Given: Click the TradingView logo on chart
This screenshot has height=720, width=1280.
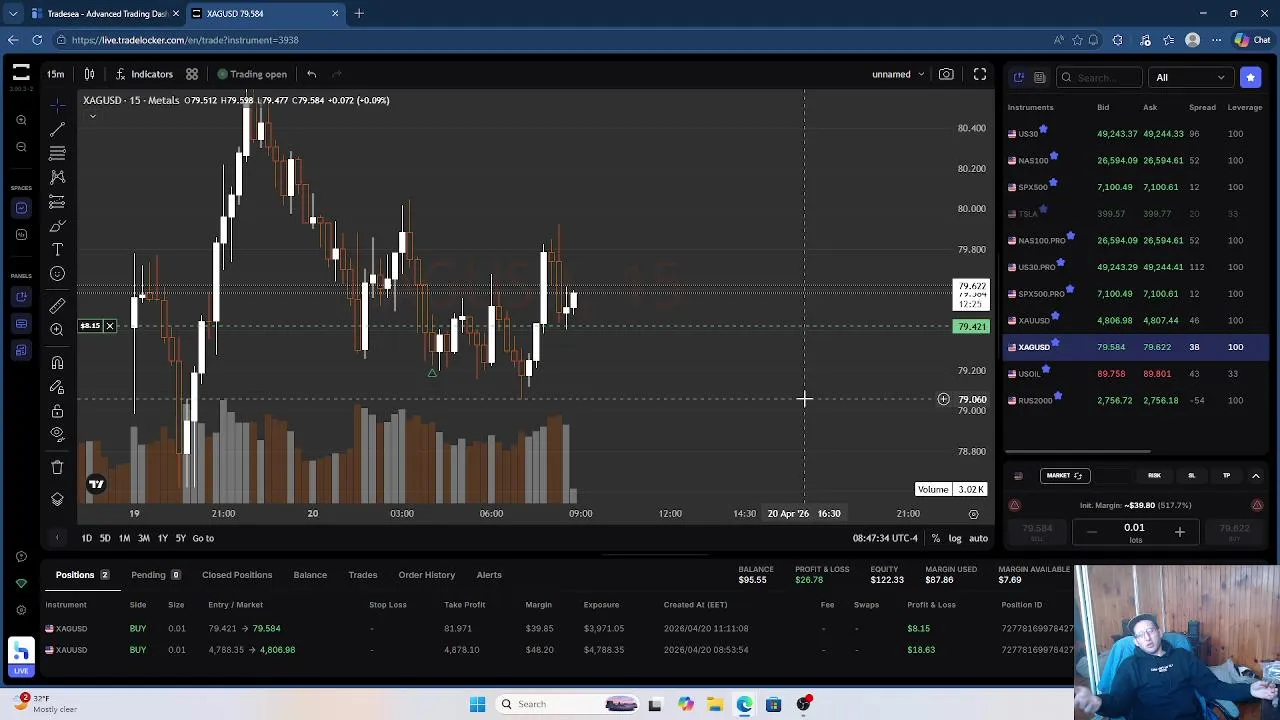Looking at the screenshot, I should 96,484.
